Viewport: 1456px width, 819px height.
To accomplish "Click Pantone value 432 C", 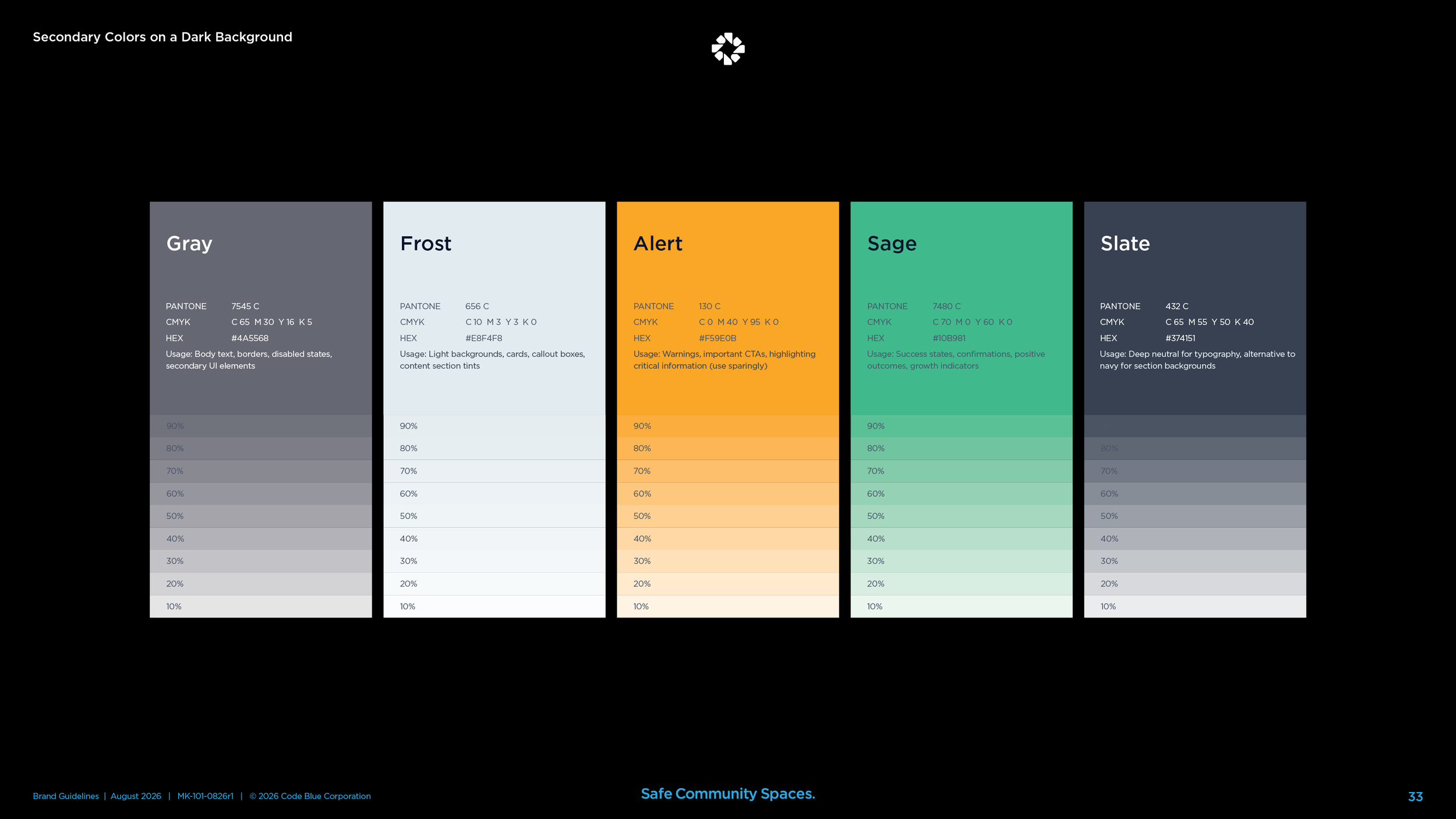I will coord(1176,306).
